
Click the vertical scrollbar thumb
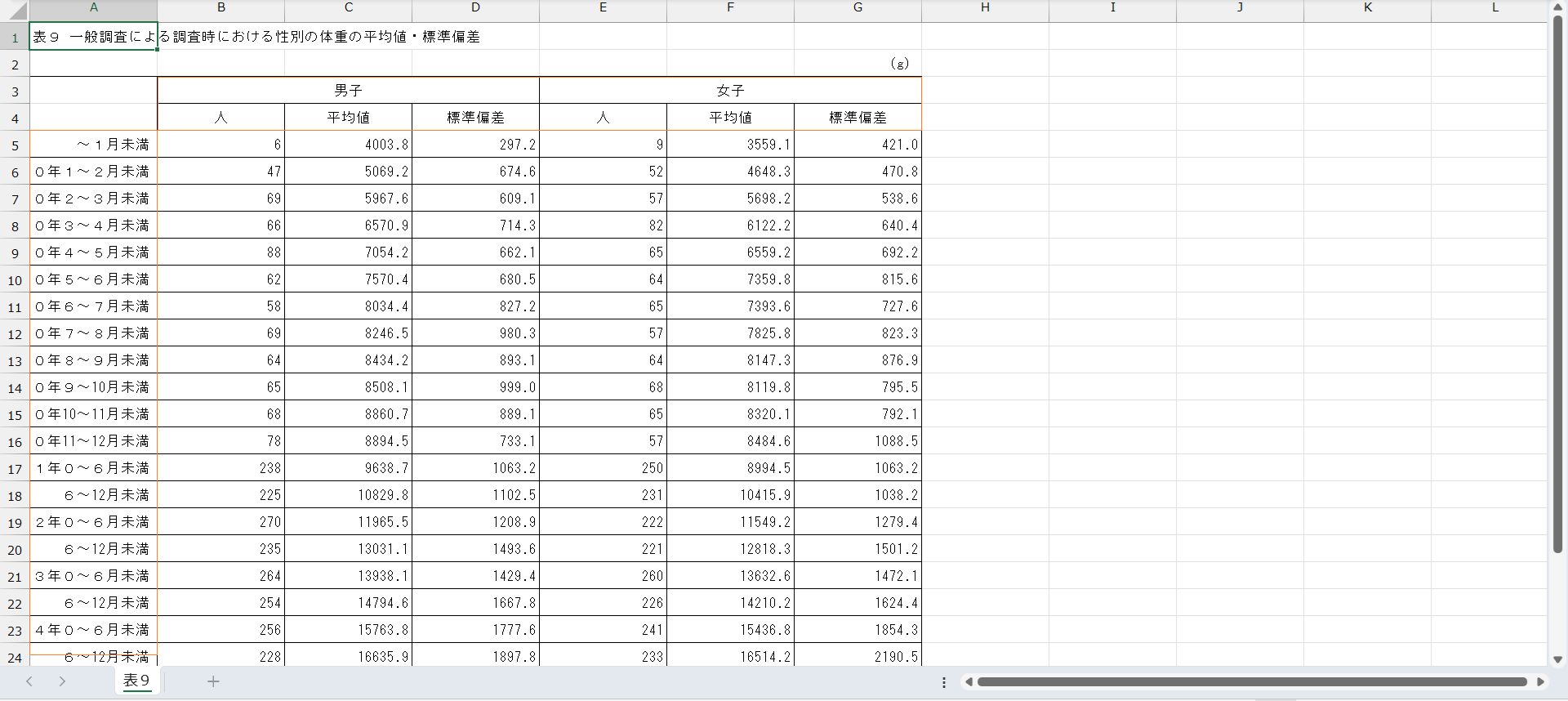click(1557, 286)
